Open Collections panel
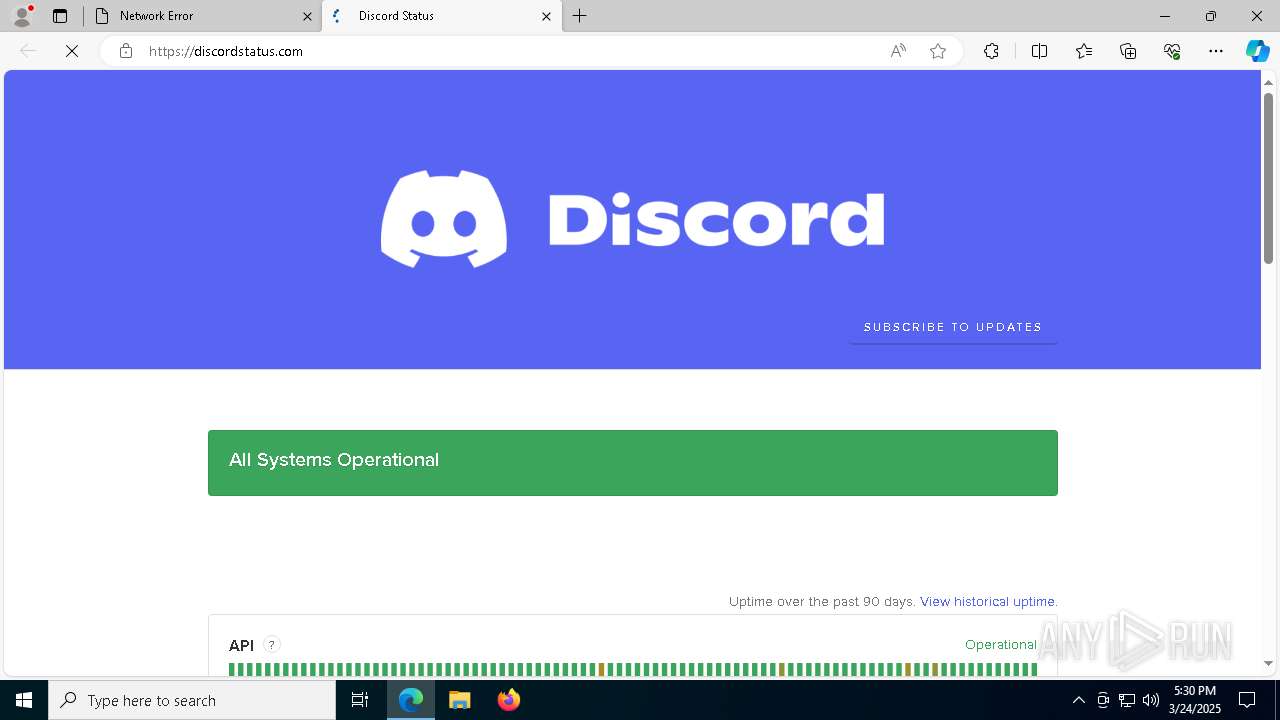Image resolution: width=1280 pixels, height=720 pixels. coord(1128,51)
